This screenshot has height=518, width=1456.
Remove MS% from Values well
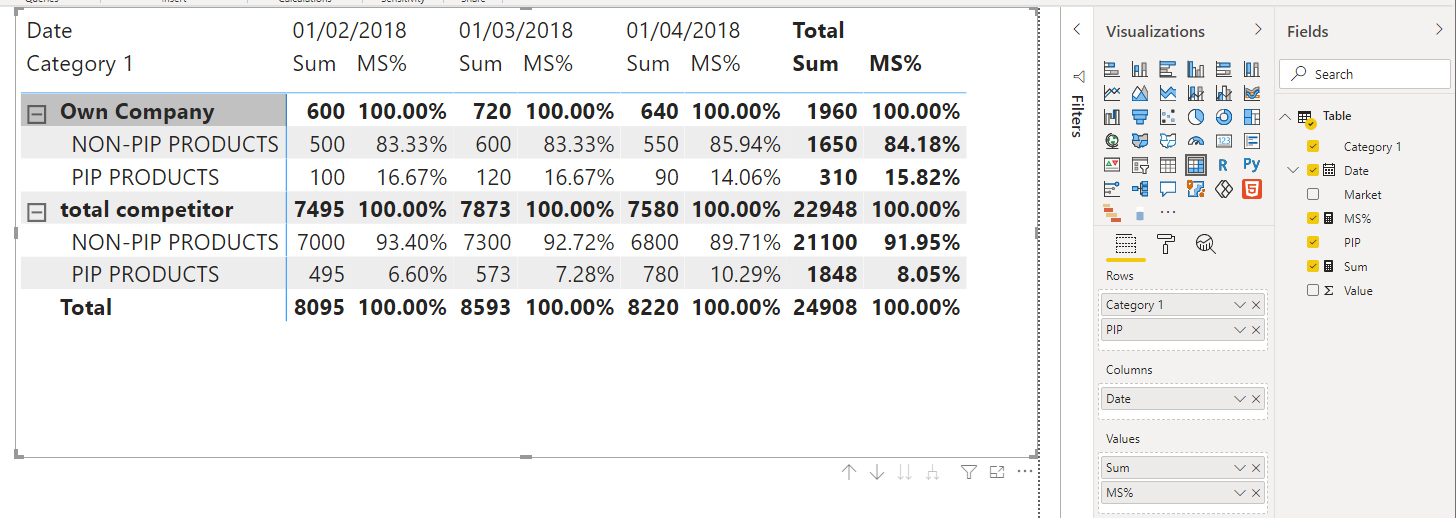(1256, 493)
